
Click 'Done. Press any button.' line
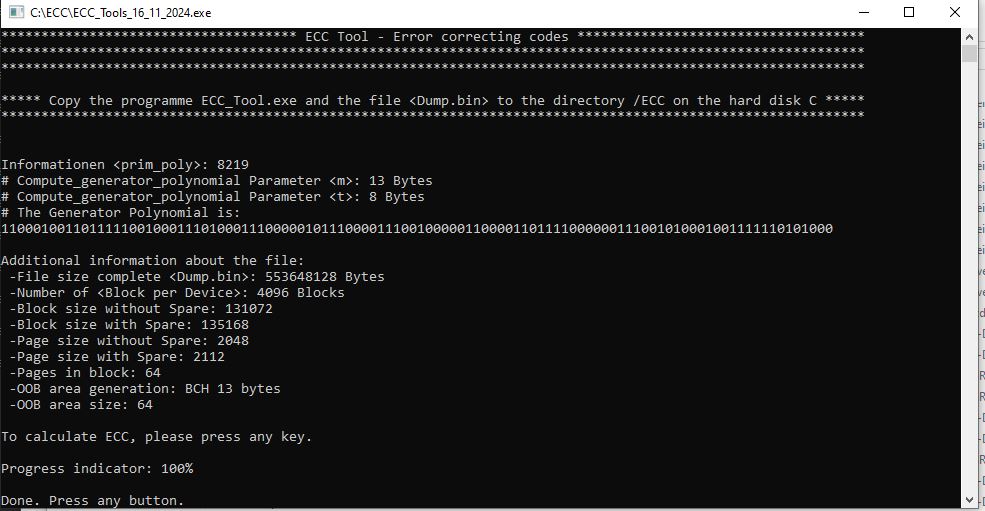point(93,500)
